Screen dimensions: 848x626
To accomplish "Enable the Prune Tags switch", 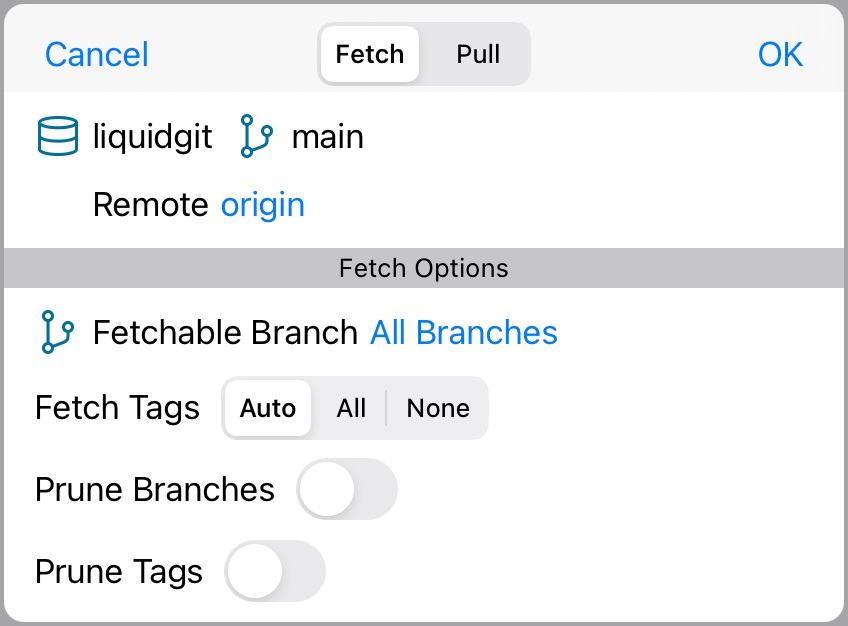I will click(x=275, y=571).
